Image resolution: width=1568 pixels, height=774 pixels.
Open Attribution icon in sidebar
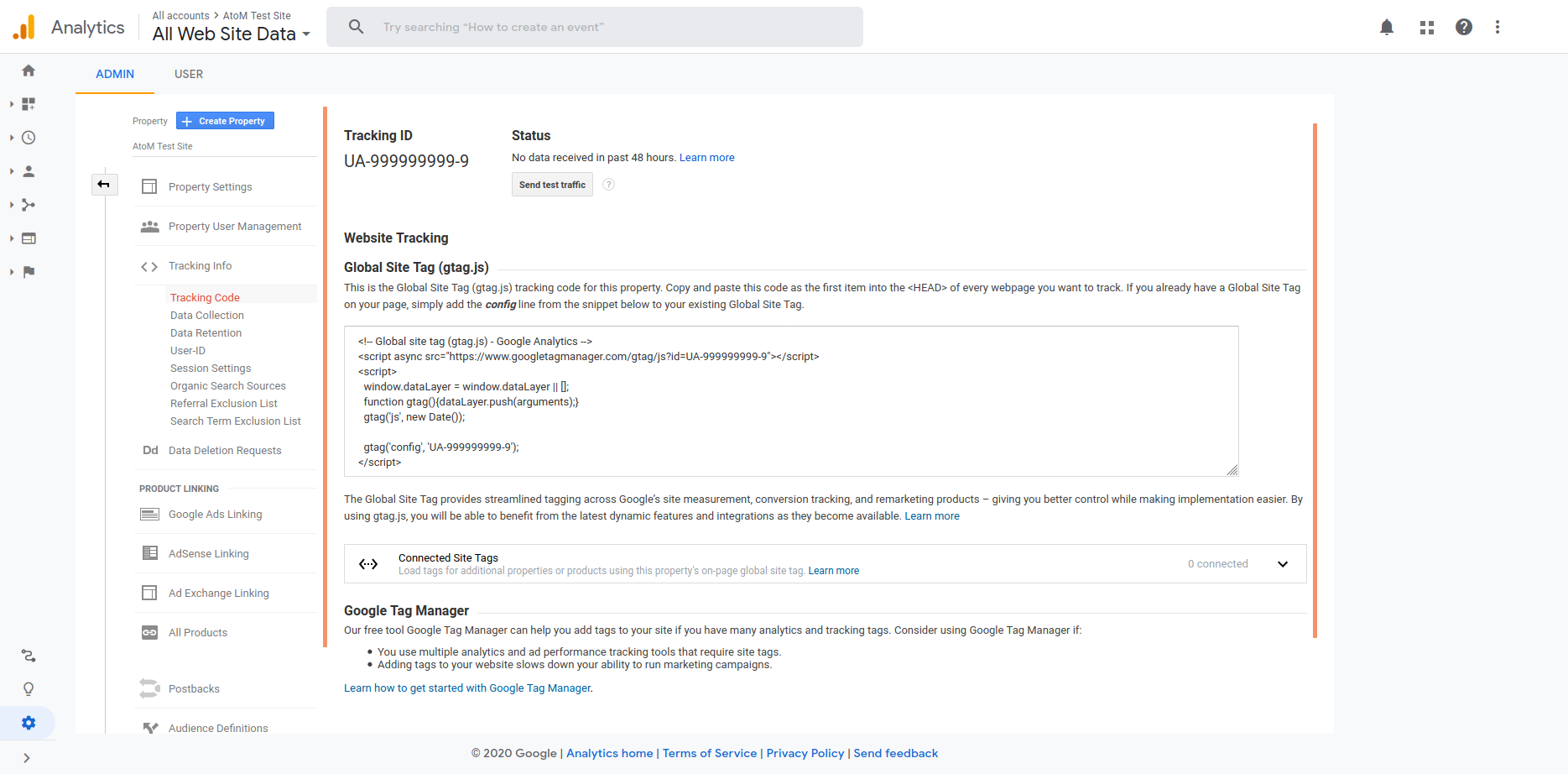coord(29,656)
